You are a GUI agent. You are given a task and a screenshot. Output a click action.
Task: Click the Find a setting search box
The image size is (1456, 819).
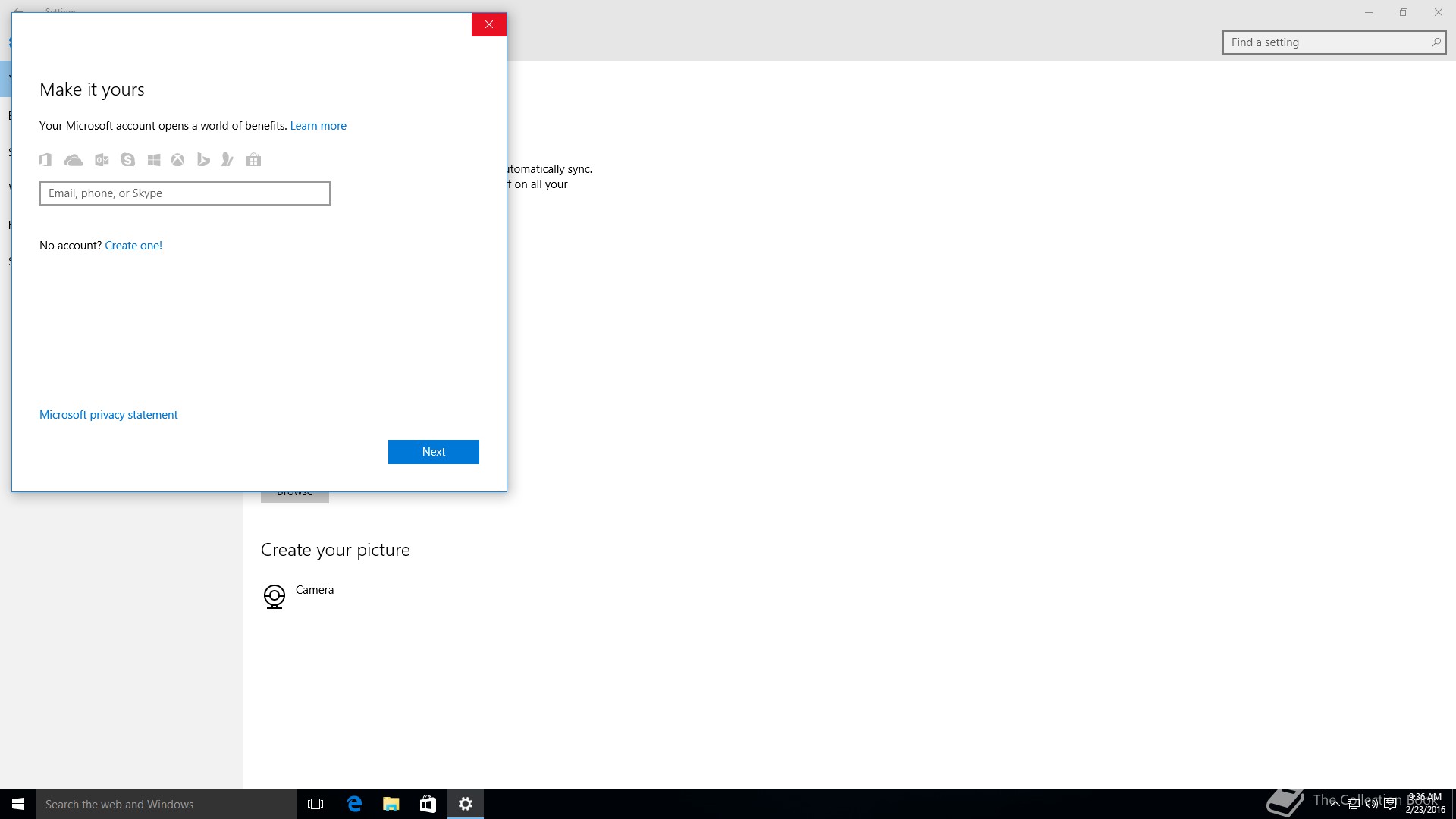coord(1327,42)
